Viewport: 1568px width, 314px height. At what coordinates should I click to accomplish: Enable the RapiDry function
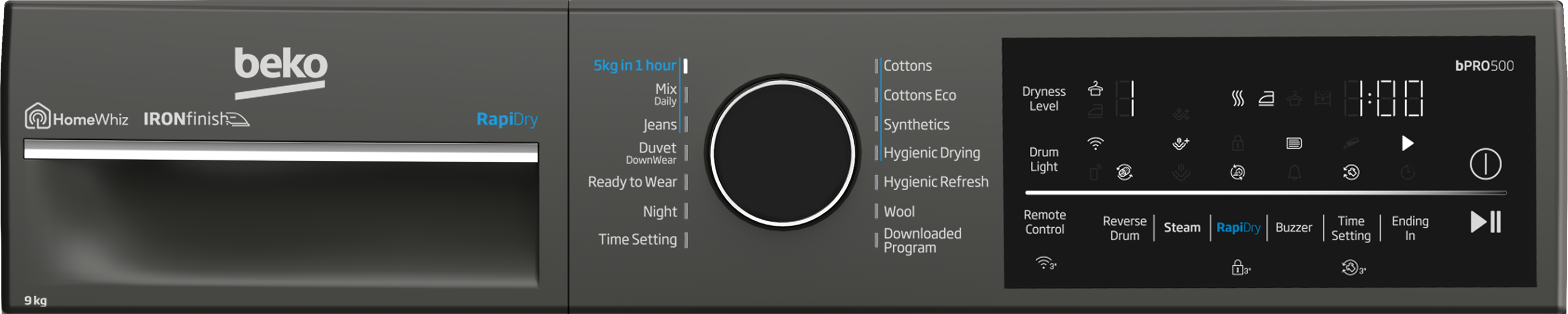point(1238,228)
